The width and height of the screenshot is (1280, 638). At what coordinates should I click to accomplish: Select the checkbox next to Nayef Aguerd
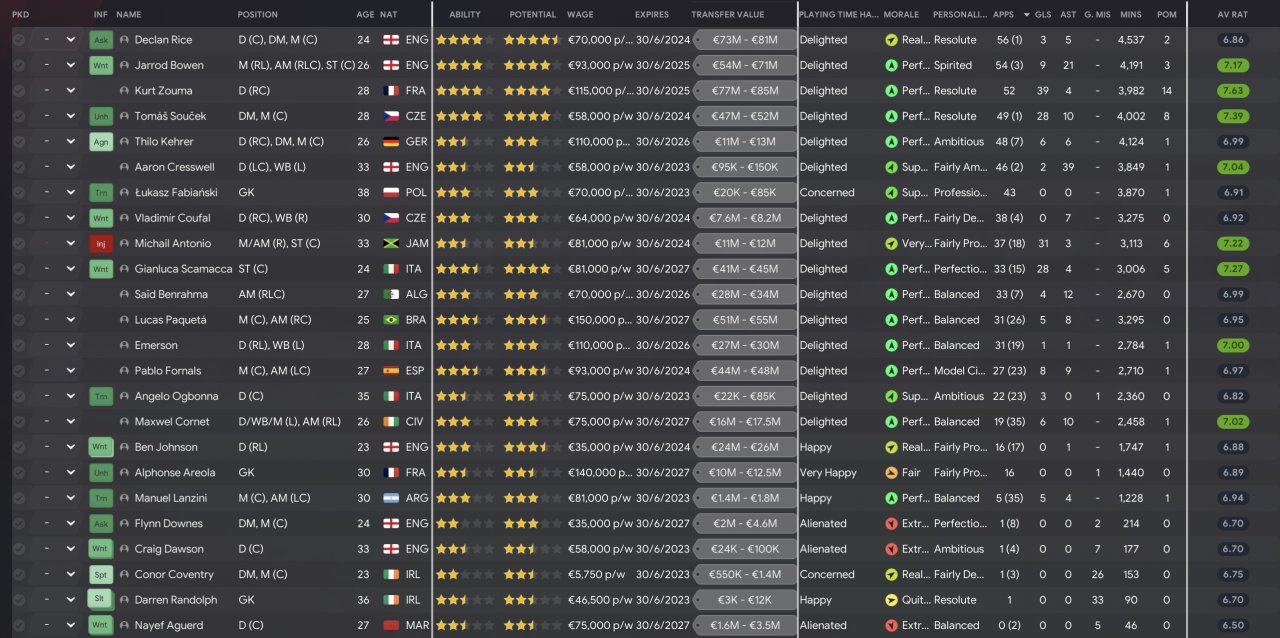point(19,626)
